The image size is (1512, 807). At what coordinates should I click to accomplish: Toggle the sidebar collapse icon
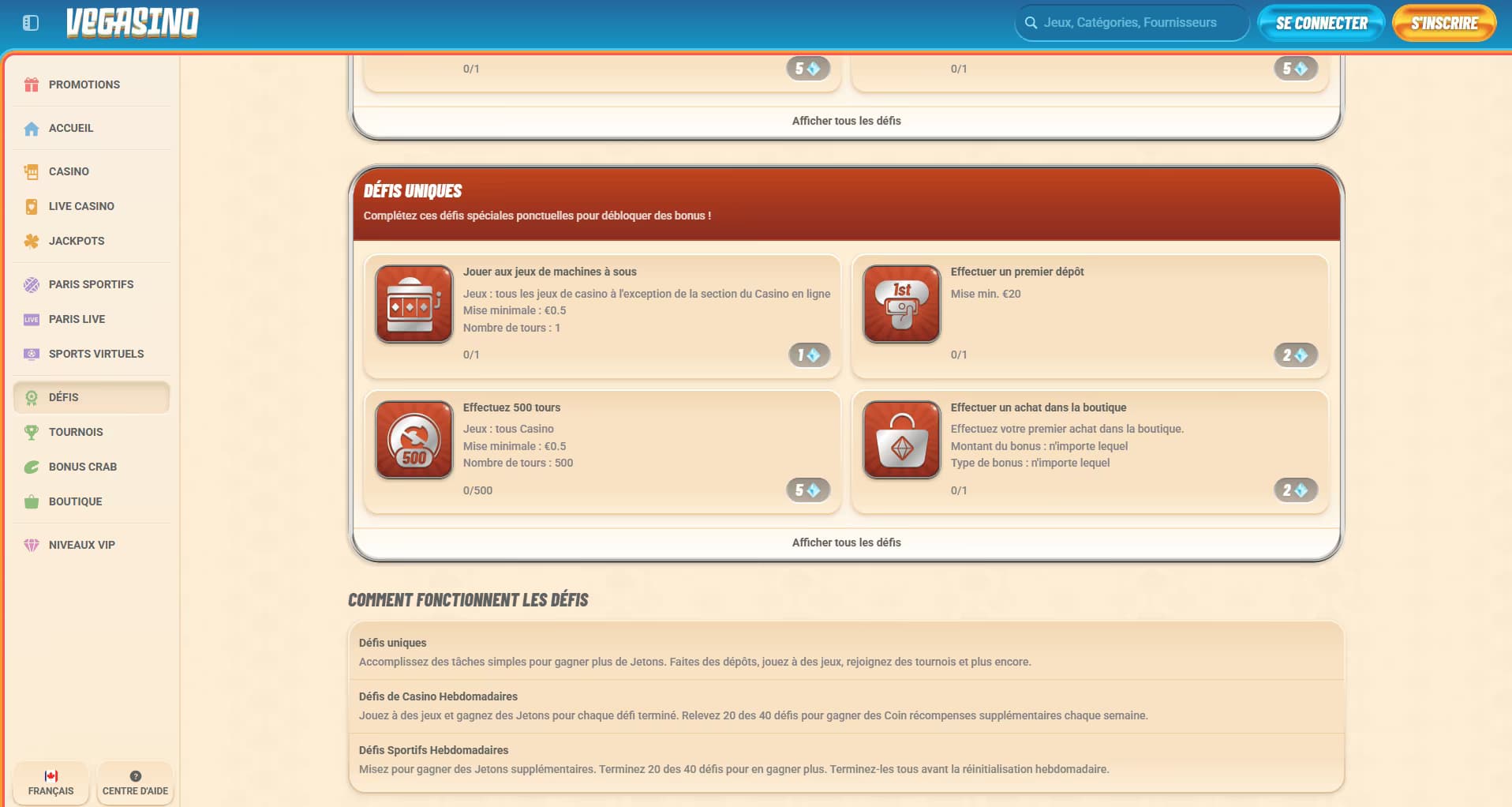click(31, 23)
